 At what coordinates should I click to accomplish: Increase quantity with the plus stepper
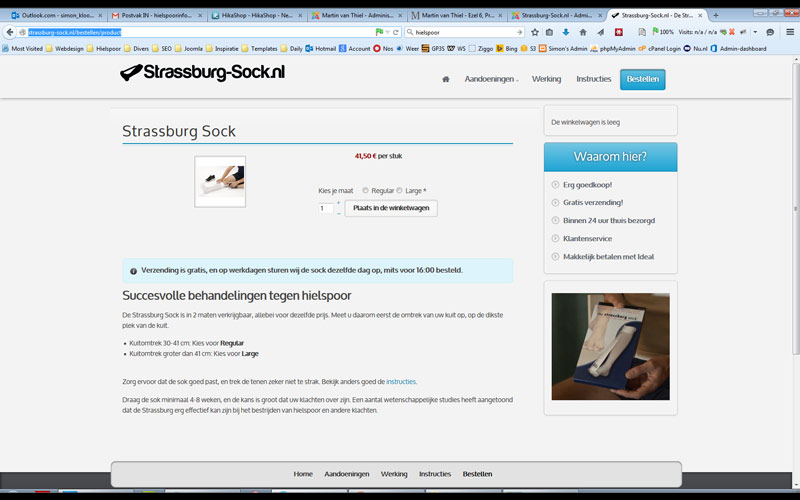coord(338,203)
